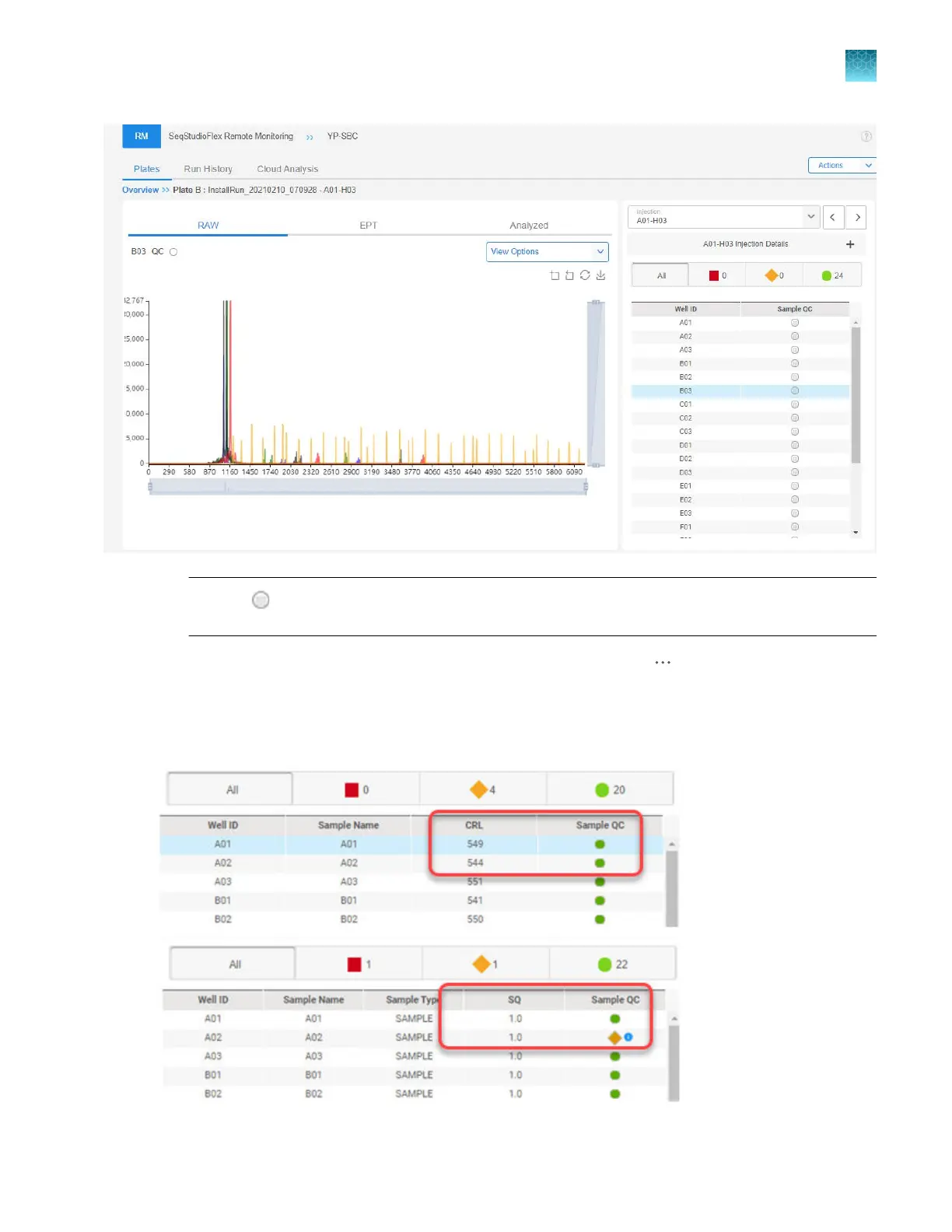Click the three-dots more icon below the note
952x1232 pixels.
(x=663, y=663)
